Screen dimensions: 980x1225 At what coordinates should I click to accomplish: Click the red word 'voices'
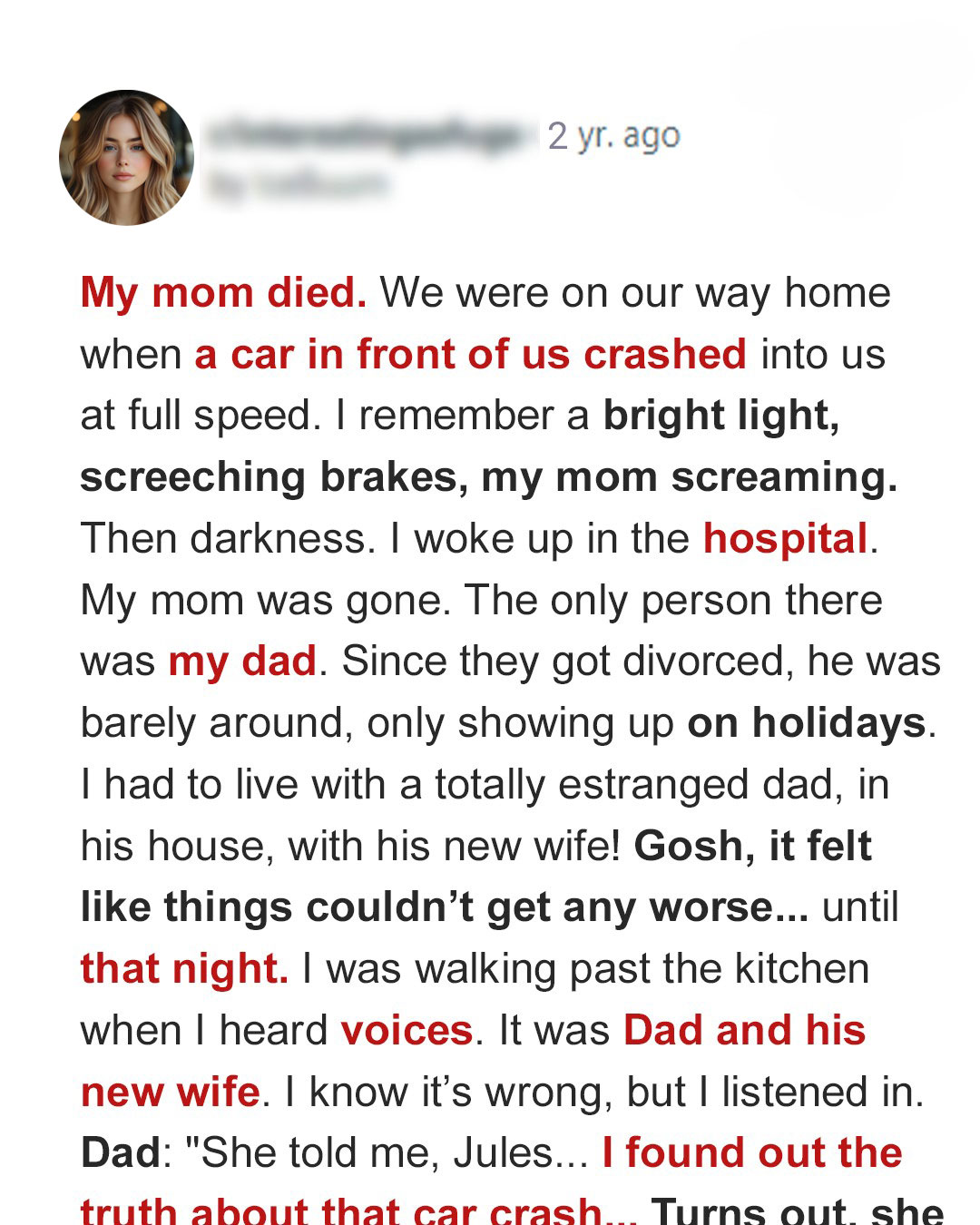[407, 1031]
